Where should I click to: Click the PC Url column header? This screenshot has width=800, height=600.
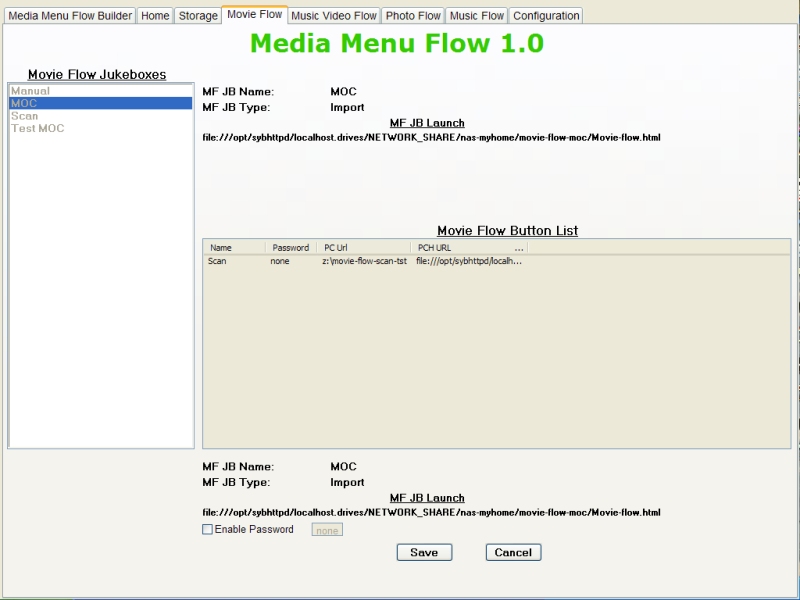click(x=363, y=247)
